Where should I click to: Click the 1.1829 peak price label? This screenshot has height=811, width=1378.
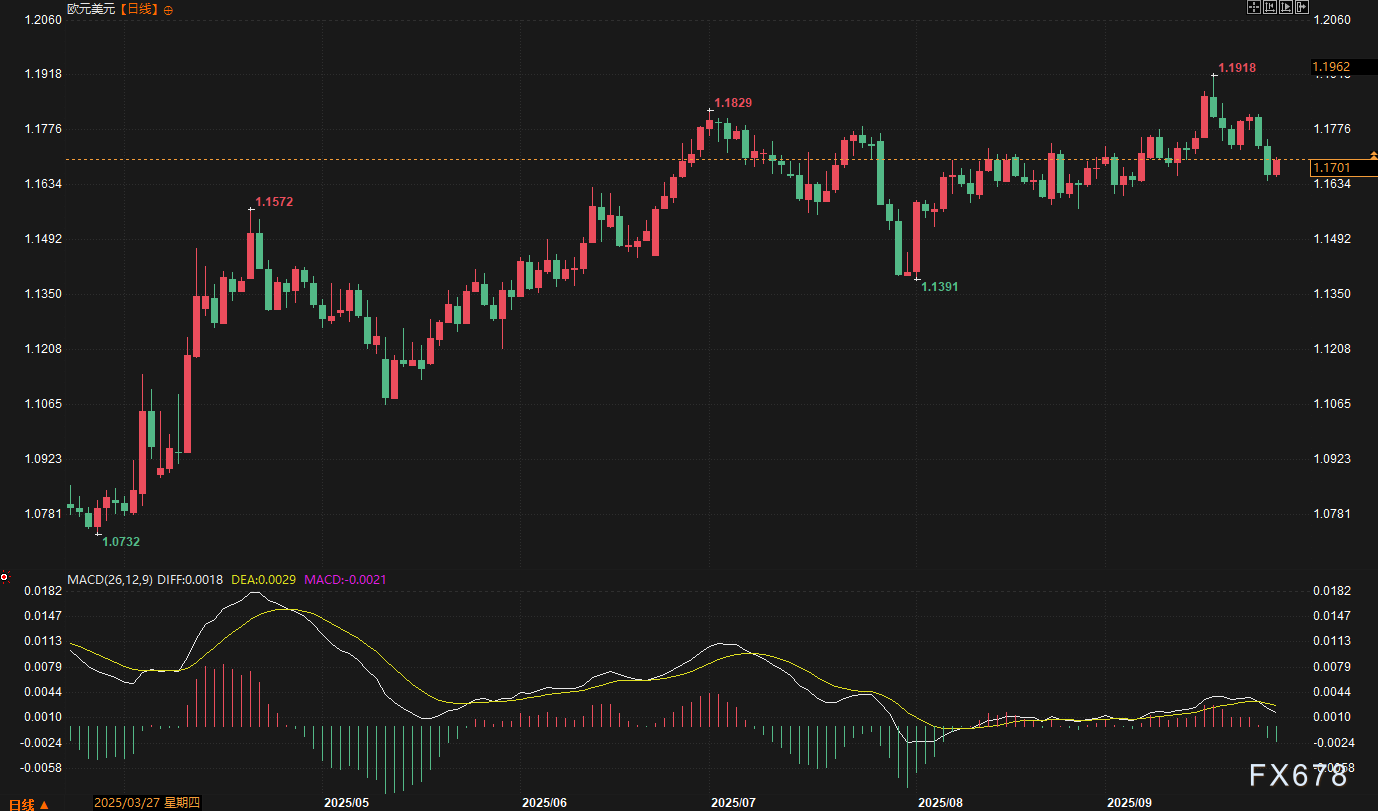733,102
